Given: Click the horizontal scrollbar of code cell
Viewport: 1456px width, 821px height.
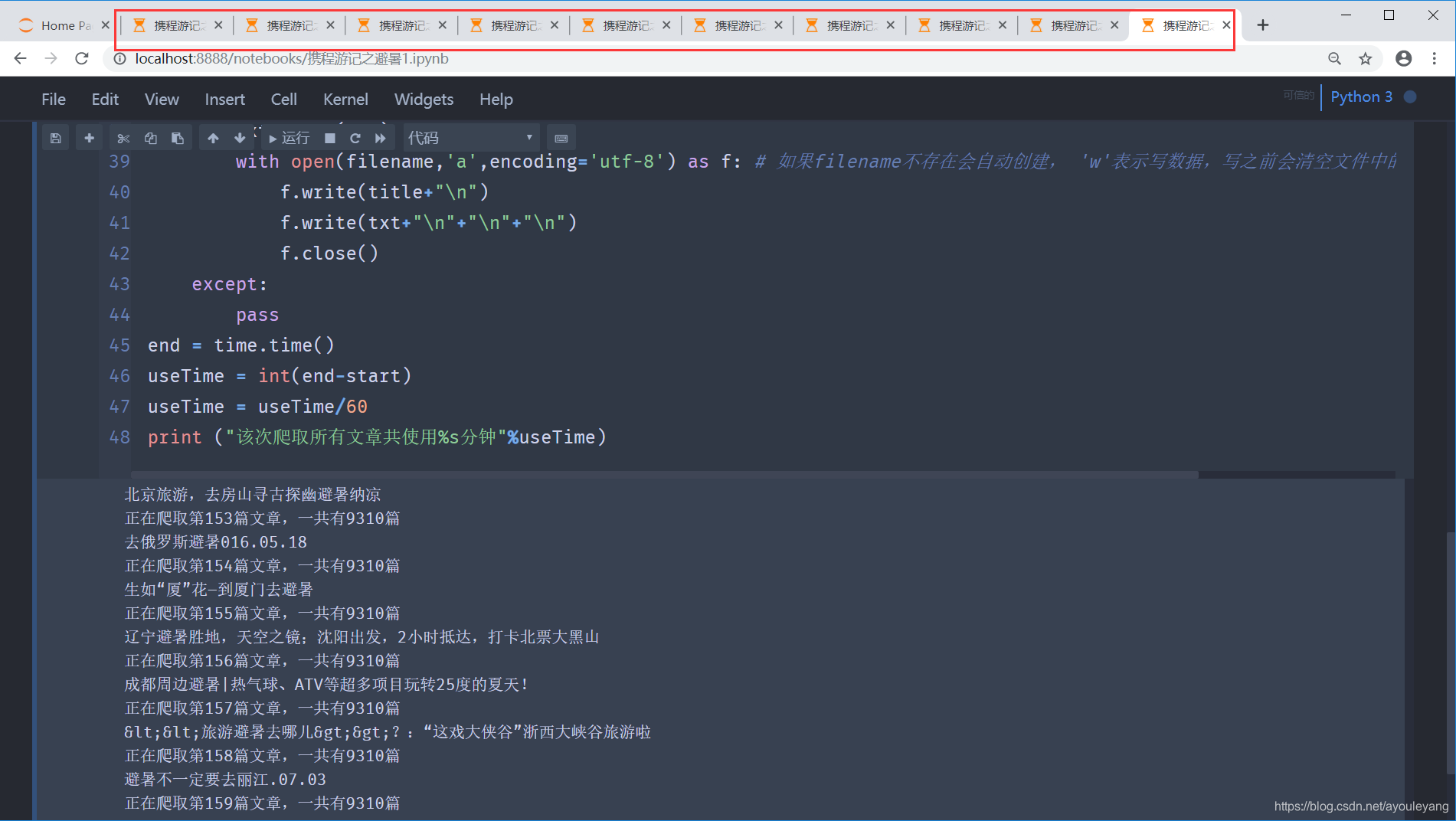Looking at the screenshot, I should tap(664, 475).
